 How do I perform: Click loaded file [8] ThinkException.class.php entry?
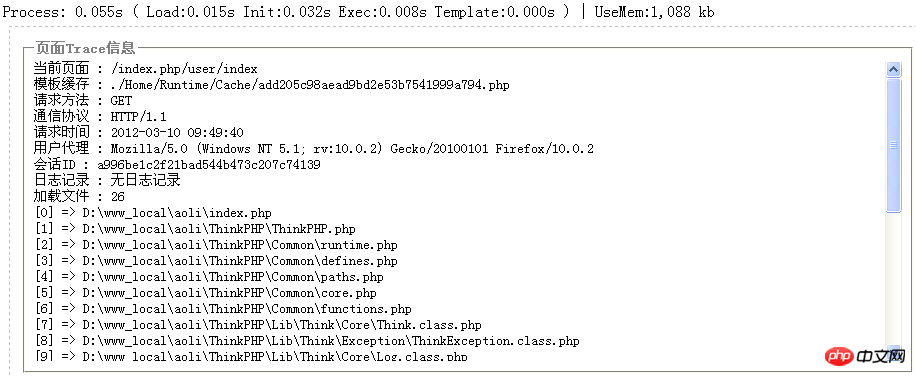click(307, 341)
